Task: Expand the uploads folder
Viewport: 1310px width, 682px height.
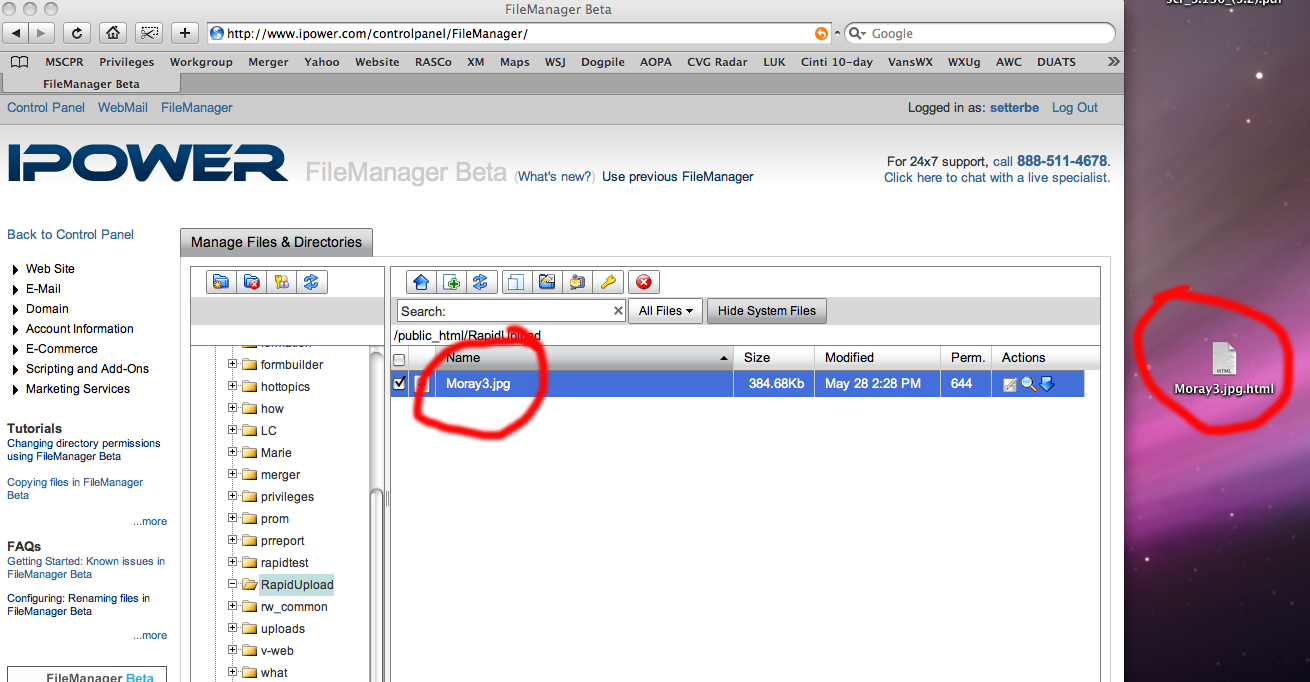Action: (233, 628)
